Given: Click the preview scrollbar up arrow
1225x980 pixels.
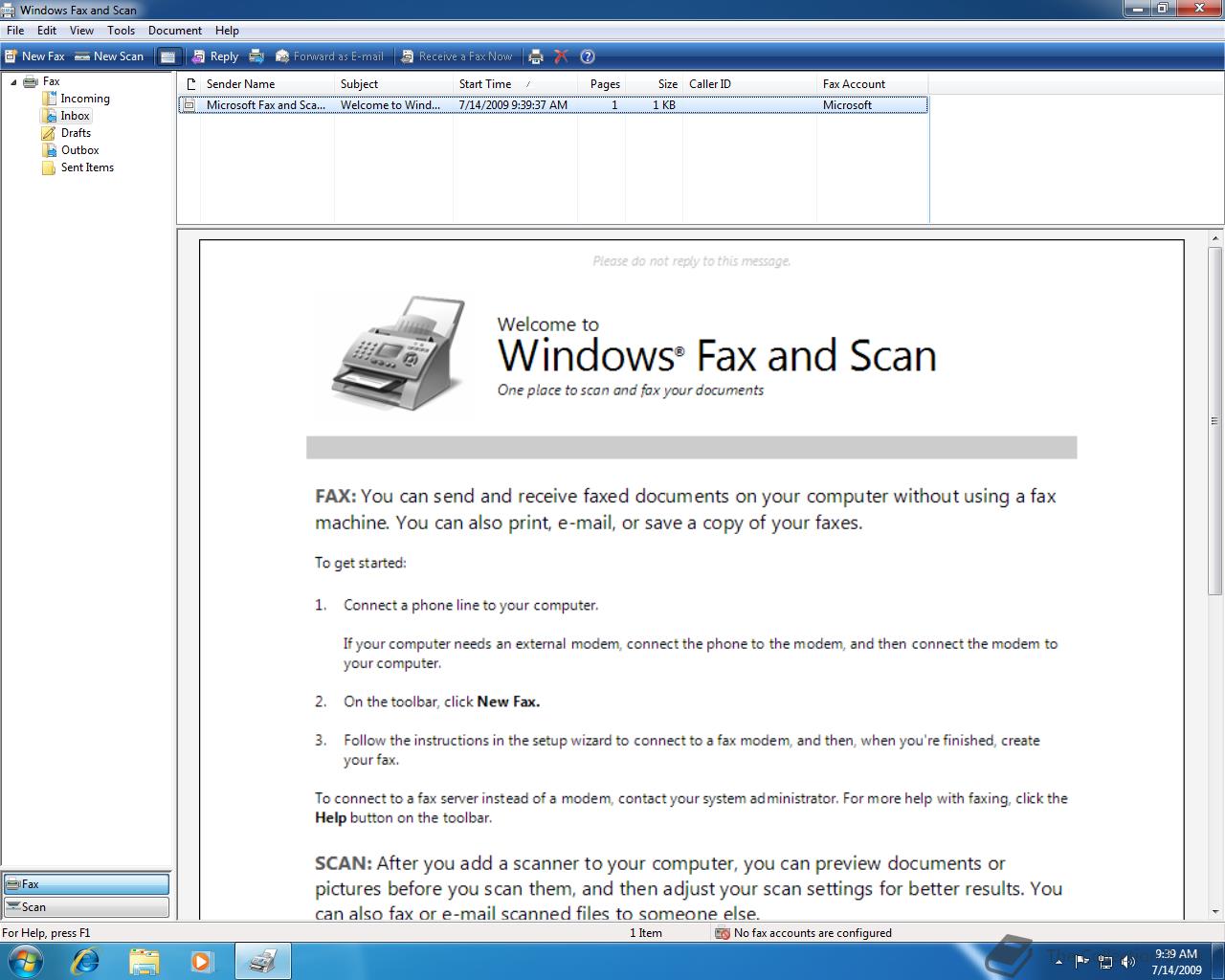Looking at the screenshot, I should [x=1215, y=237].
